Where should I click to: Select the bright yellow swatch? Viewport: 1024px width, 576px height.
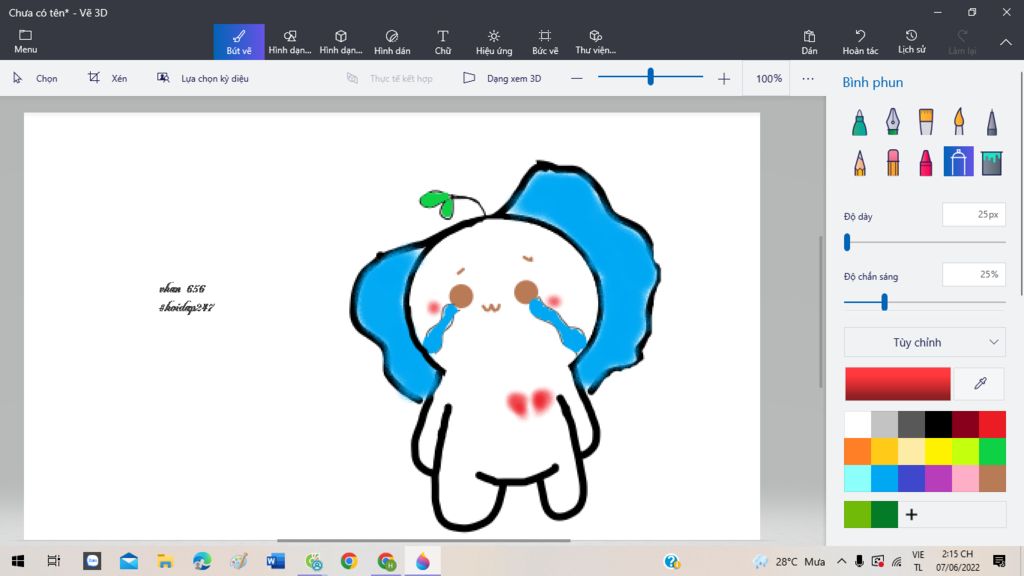tap(938, 451)
